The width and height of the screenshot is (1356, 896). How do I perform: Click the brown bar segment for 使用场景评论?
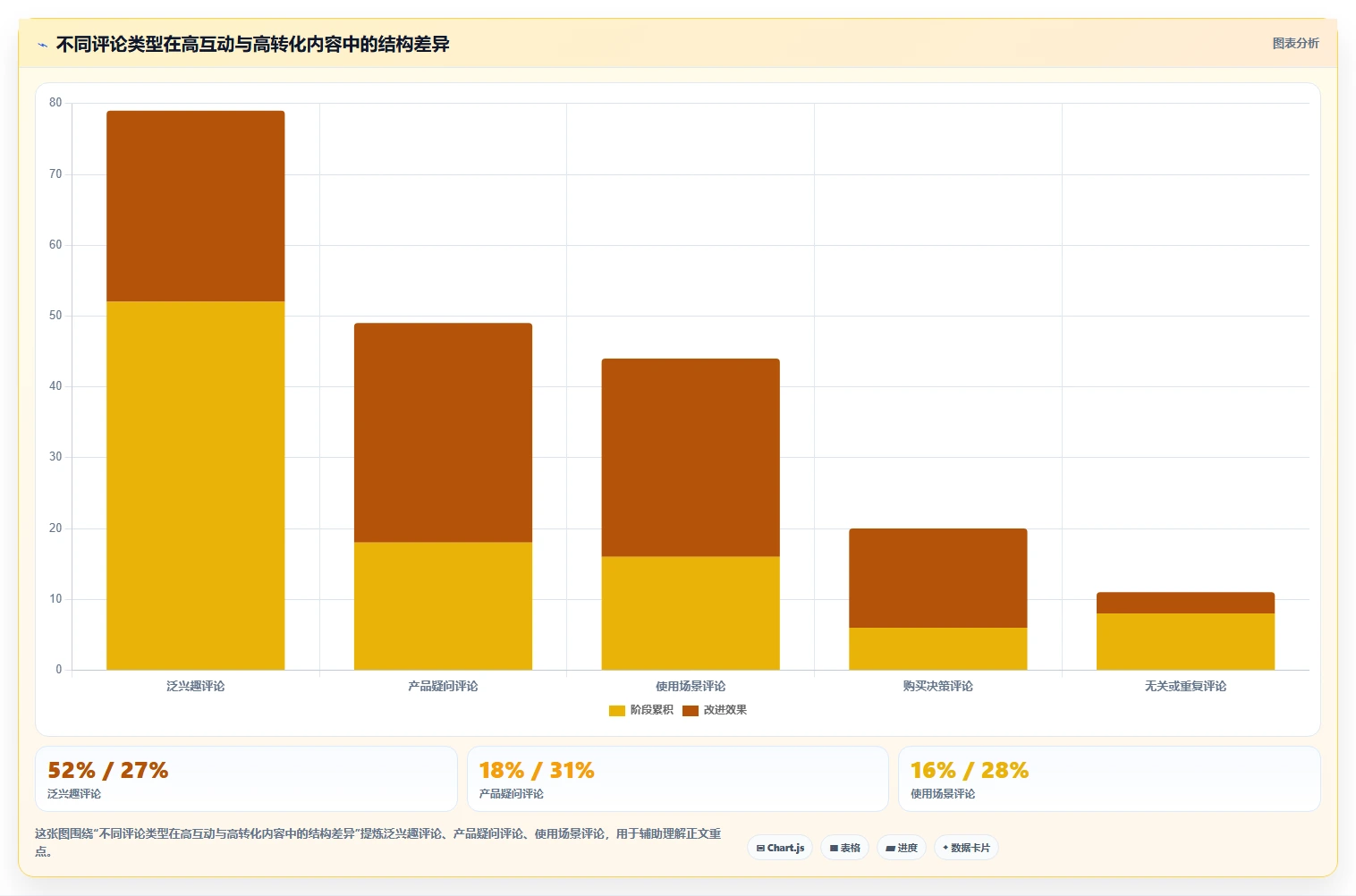[x=691, y=458]
